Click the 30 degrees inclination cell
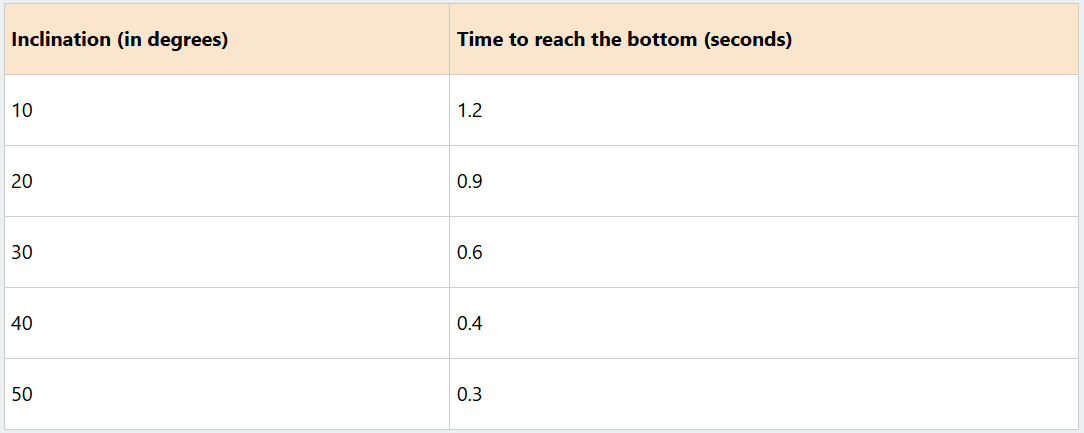The image size is (1084, 433). click(22, 253)
